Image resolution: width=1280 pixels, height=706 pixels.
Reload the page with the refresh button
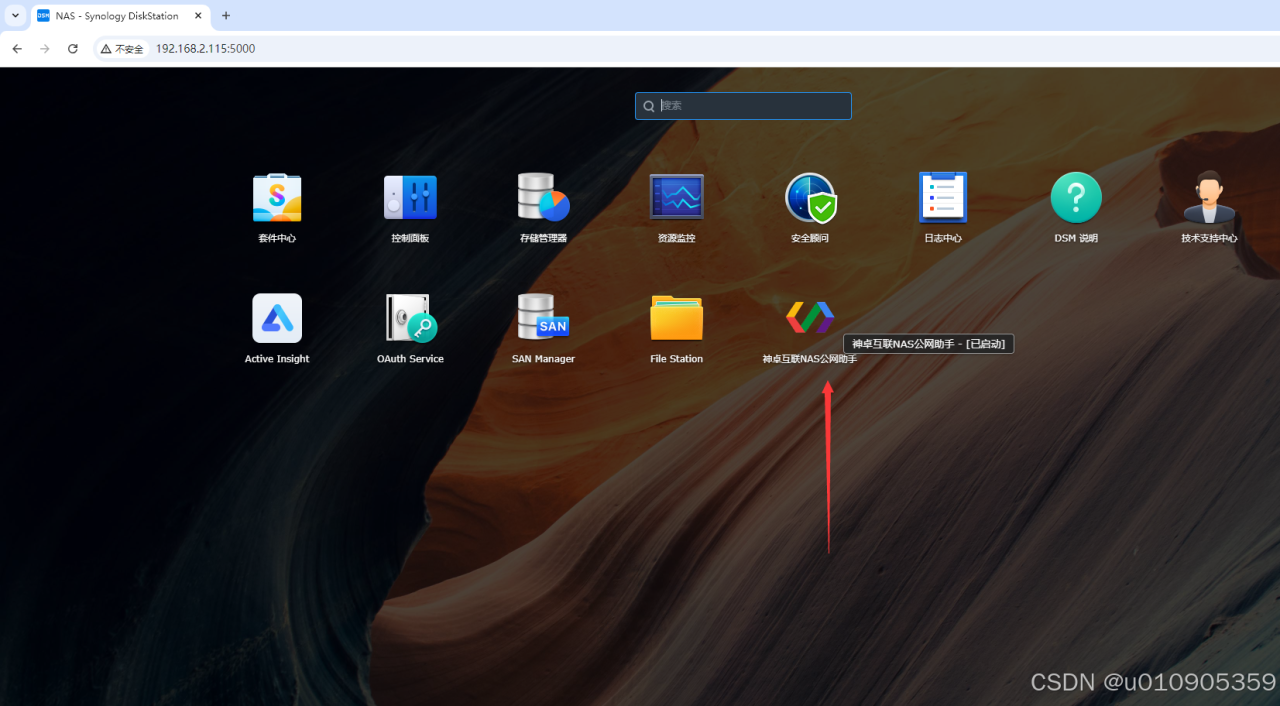(x=73, y=49)
